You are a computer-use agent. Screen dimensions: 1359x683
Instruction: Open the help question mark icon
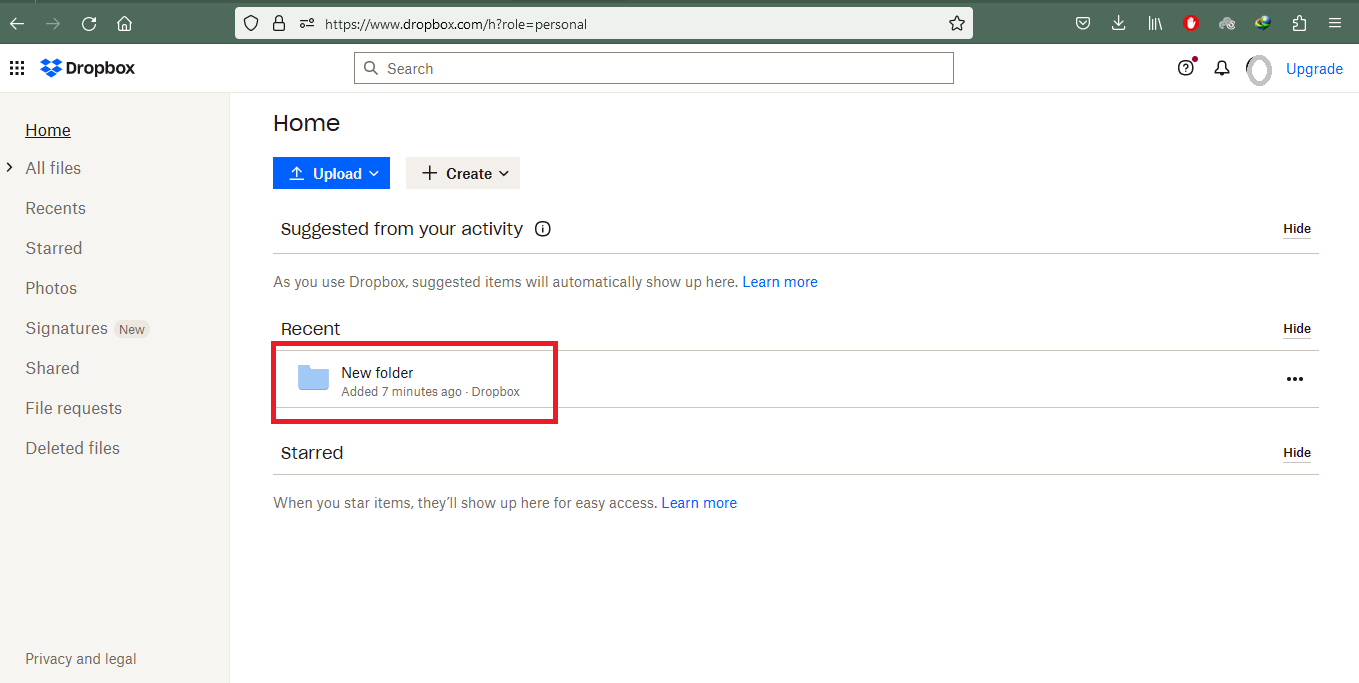(x=1186, y=68)
